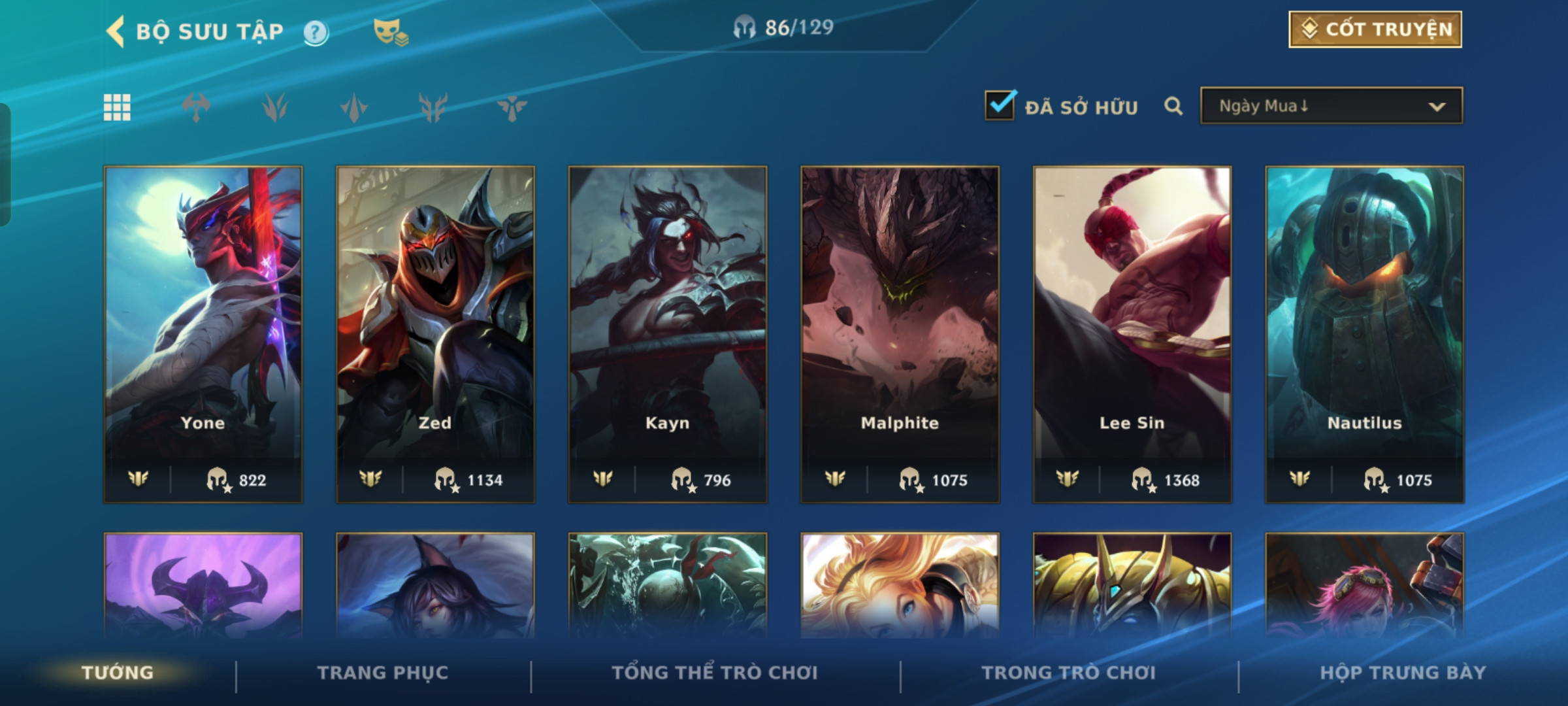Open the Lee Sin champion card
Viewport: 1568px width, 706px height.
coord(1132,335)
